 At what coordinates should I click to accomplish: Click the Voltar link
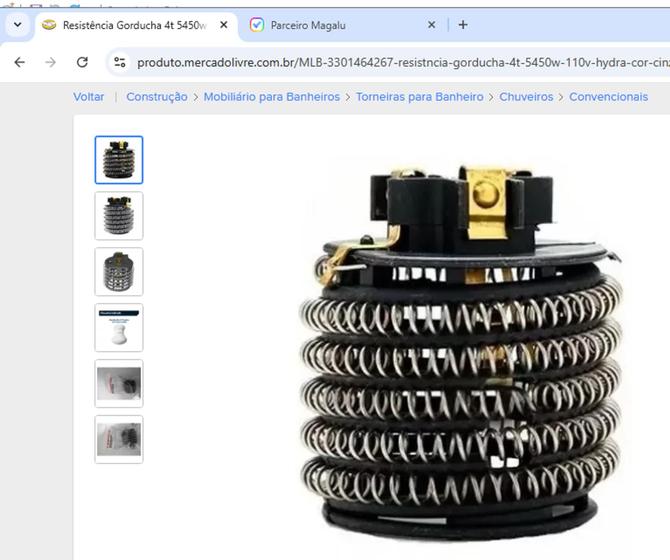click(x=88, y=97)
